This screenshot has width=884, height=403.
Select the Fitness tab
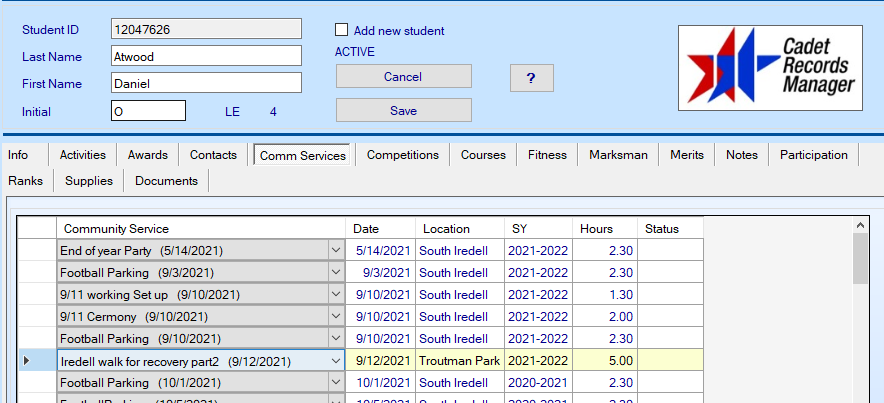[x=547, y=155]
